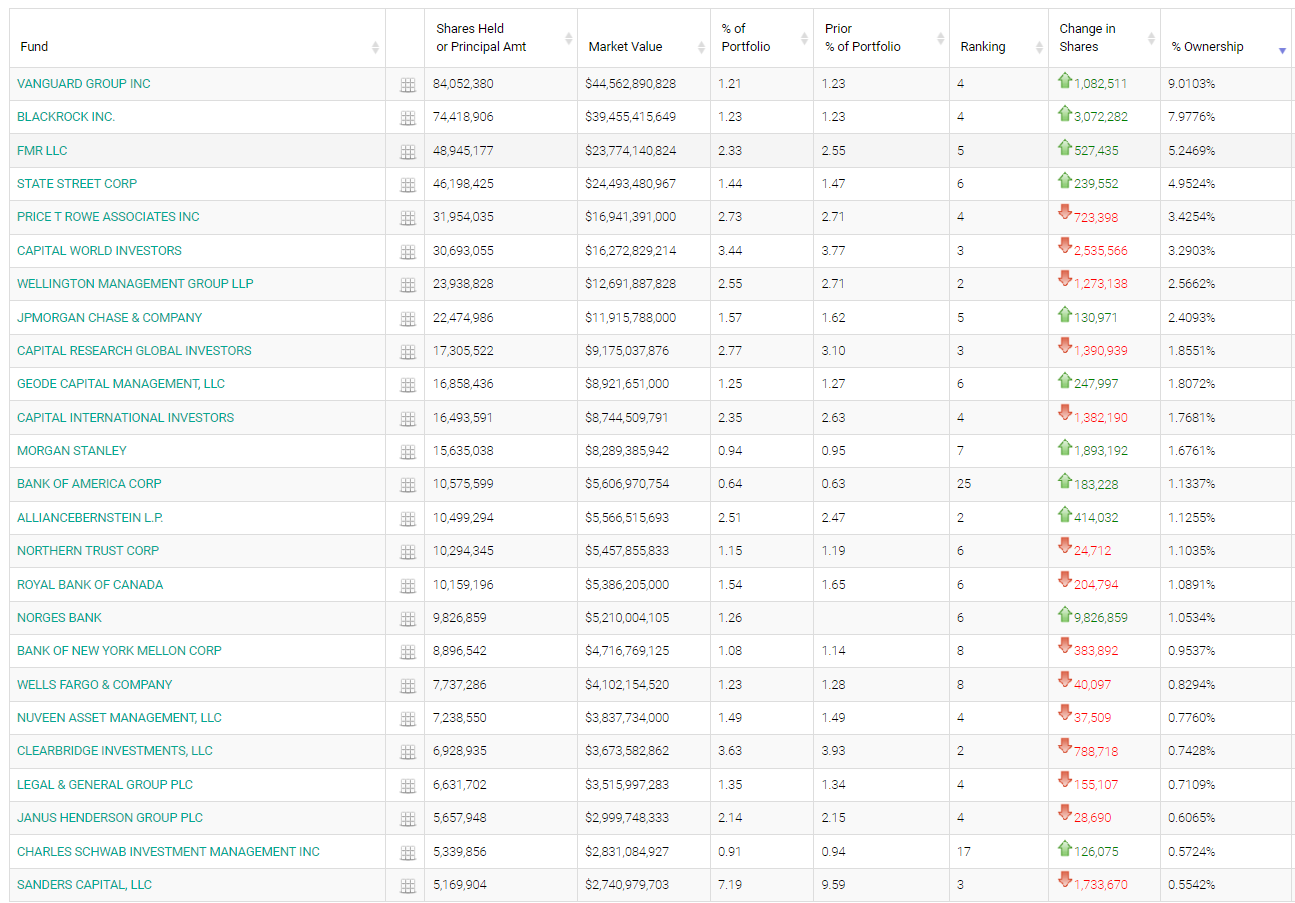Open VANGUARD GROUP INC fund link

tap(84, 84)
